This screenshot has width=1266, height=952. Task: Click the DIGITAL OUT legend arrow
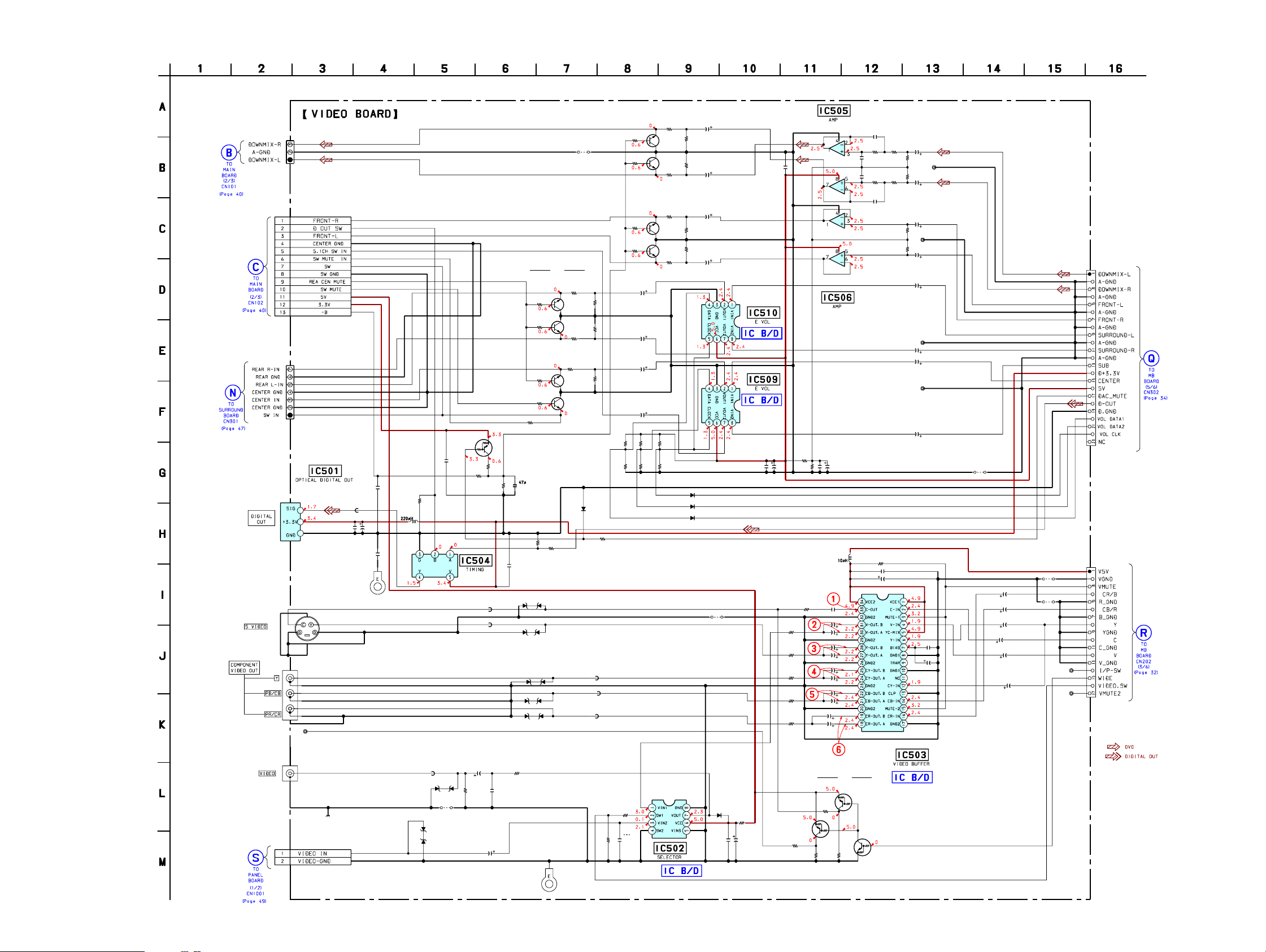point(1113,757)
